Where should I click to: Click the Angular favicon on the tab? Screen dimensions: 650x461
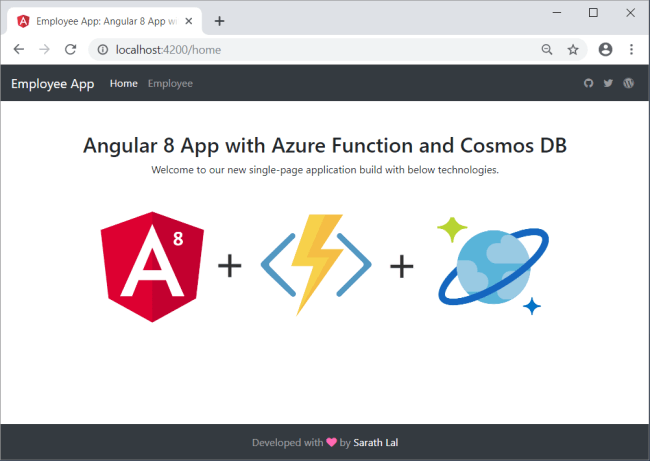[23, 21]
